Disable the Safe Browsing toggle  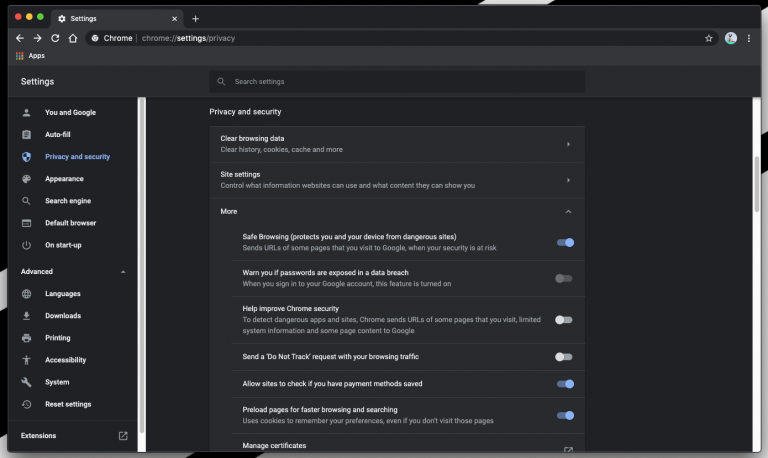pos(565,242)
